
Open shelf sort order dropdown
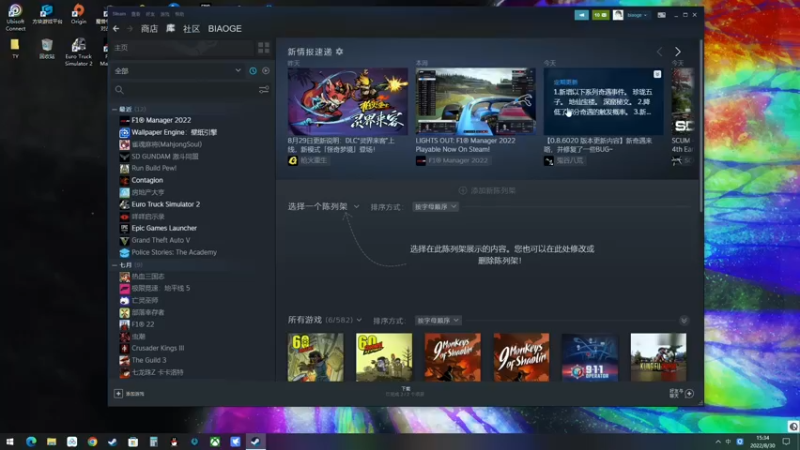click(x=435, y=207)
